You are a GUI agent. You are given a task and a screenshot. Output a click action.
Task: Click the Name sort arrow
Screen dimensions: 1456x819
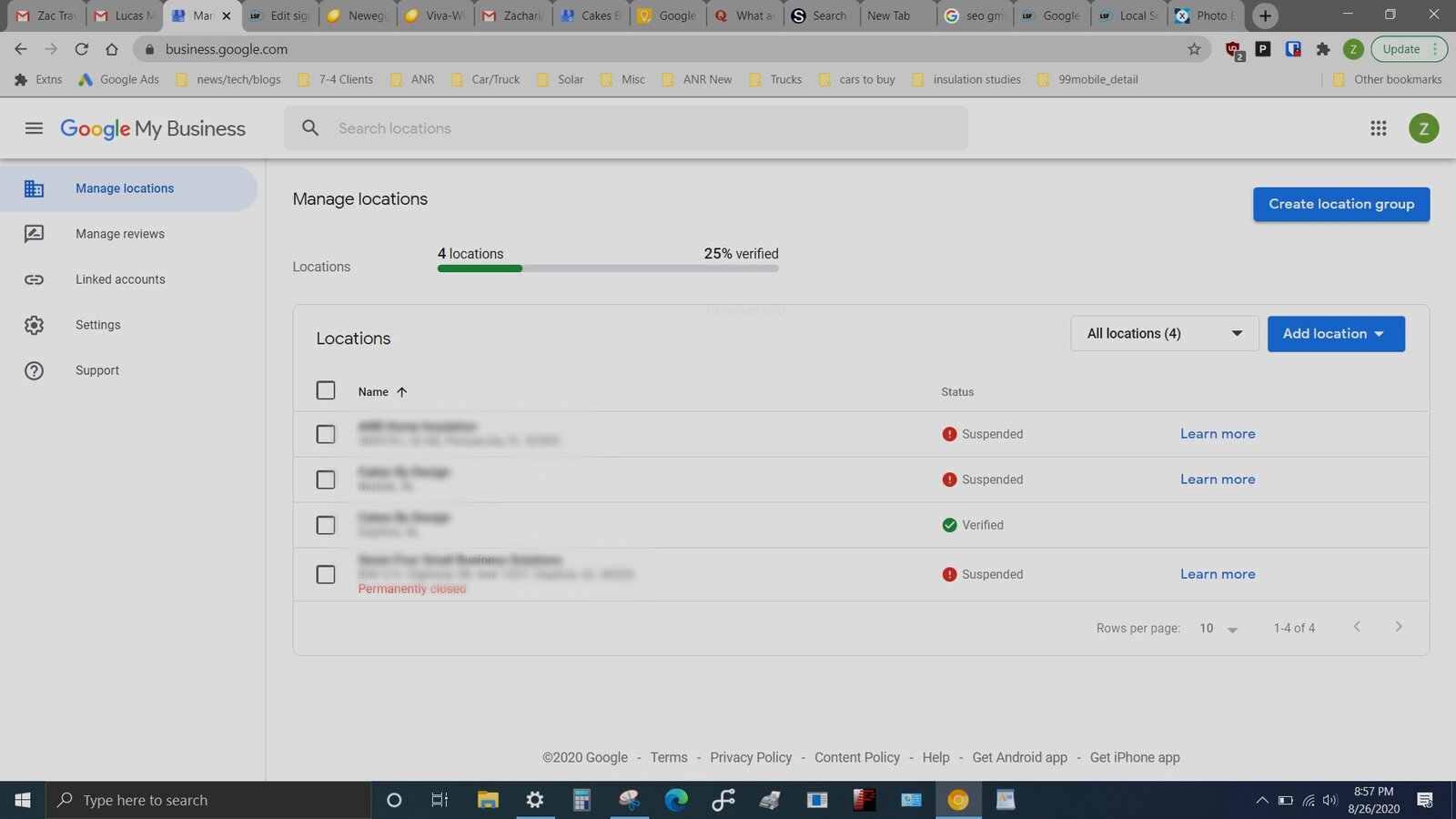[401, 392]
